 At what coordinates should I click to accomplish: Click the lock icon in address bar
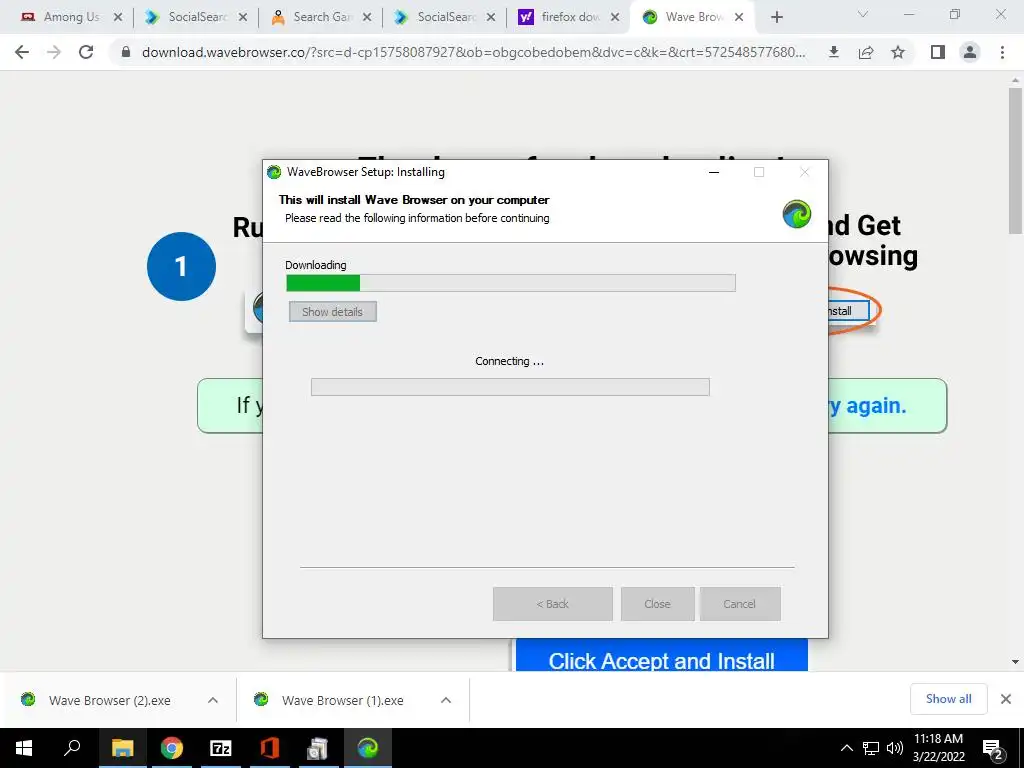(x=126, y=52)
